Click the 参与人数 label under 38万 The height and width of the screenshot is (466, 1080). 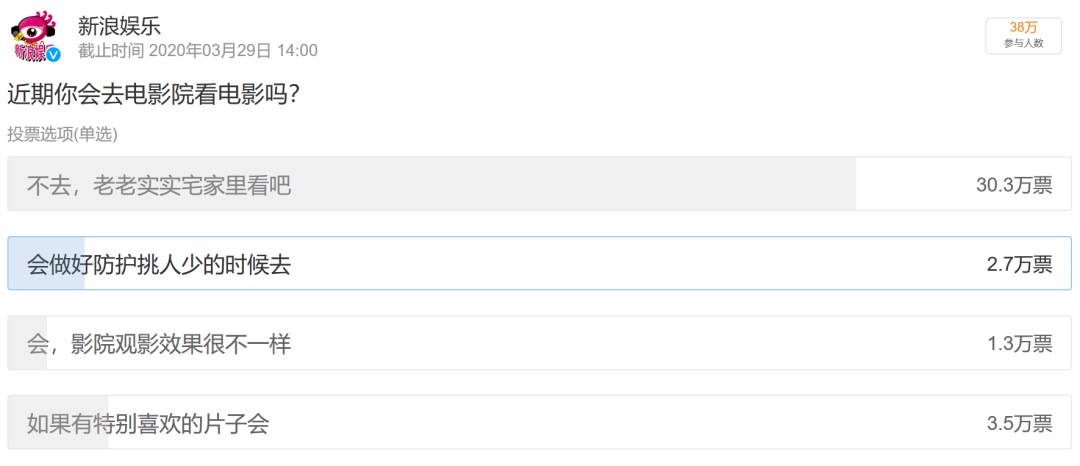coord(1023,43)
